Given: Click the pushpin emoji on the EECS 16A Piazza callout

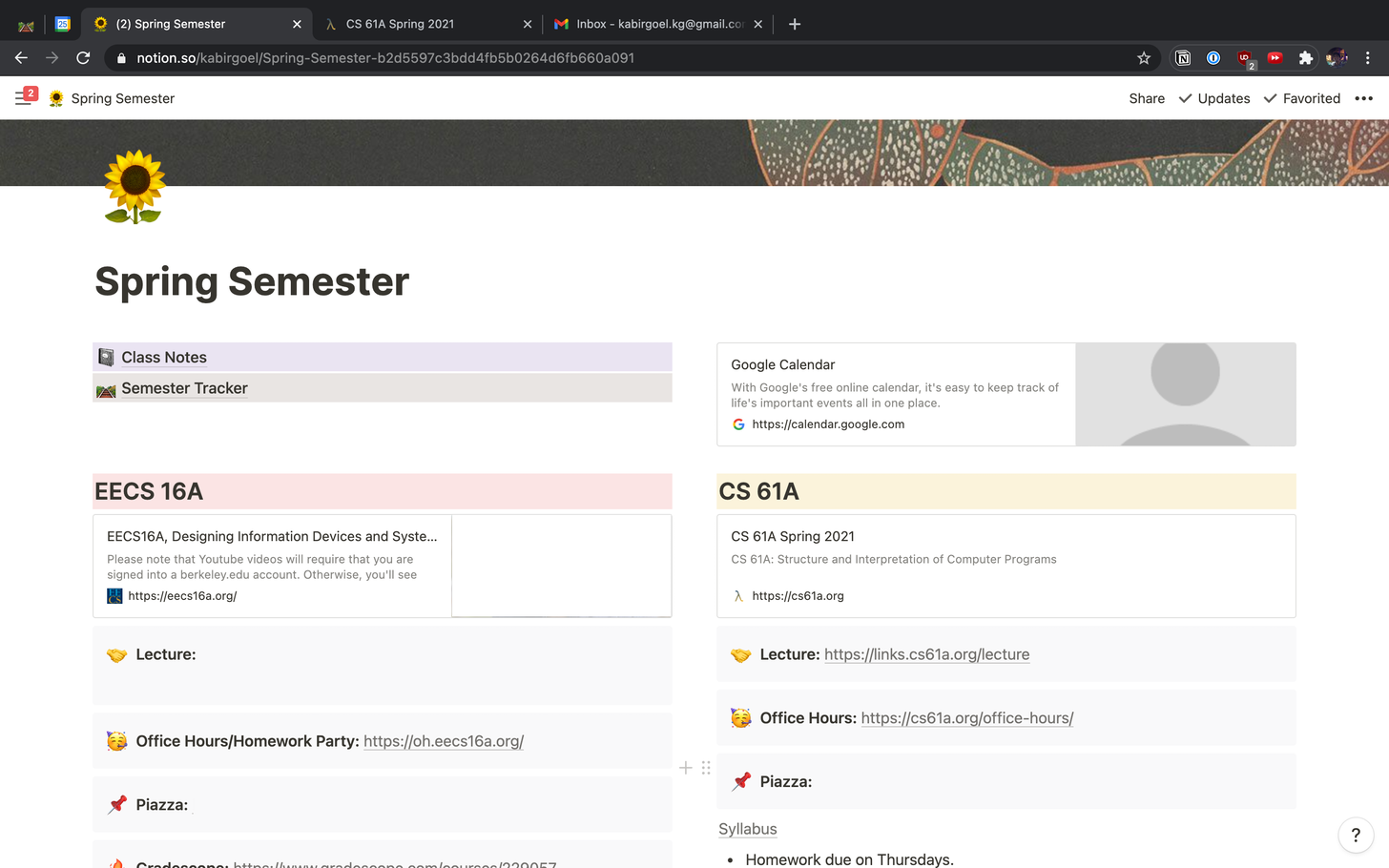Looking at the screenshot, I should pyautogui.click(x=116, y=805).
